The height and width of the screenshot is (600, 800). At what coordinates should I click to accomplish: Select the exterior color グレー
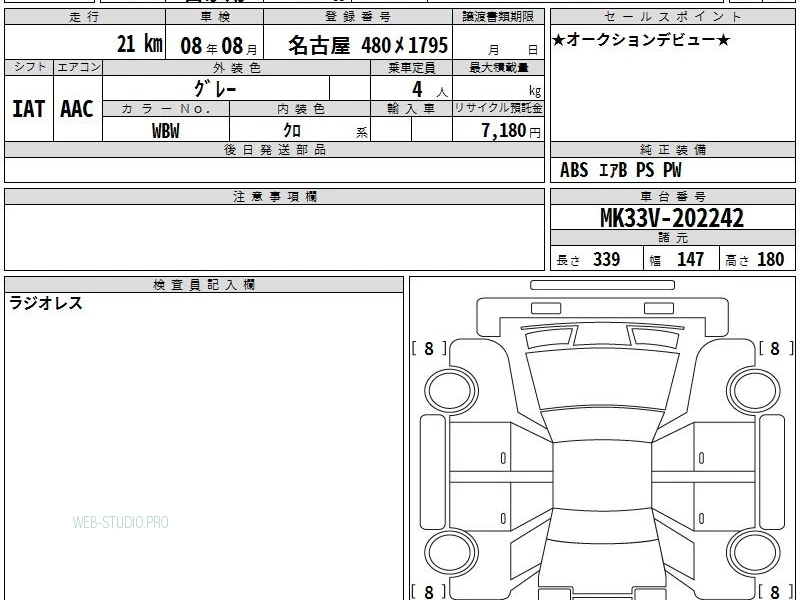pyautogui.click(x=215, y=89)
